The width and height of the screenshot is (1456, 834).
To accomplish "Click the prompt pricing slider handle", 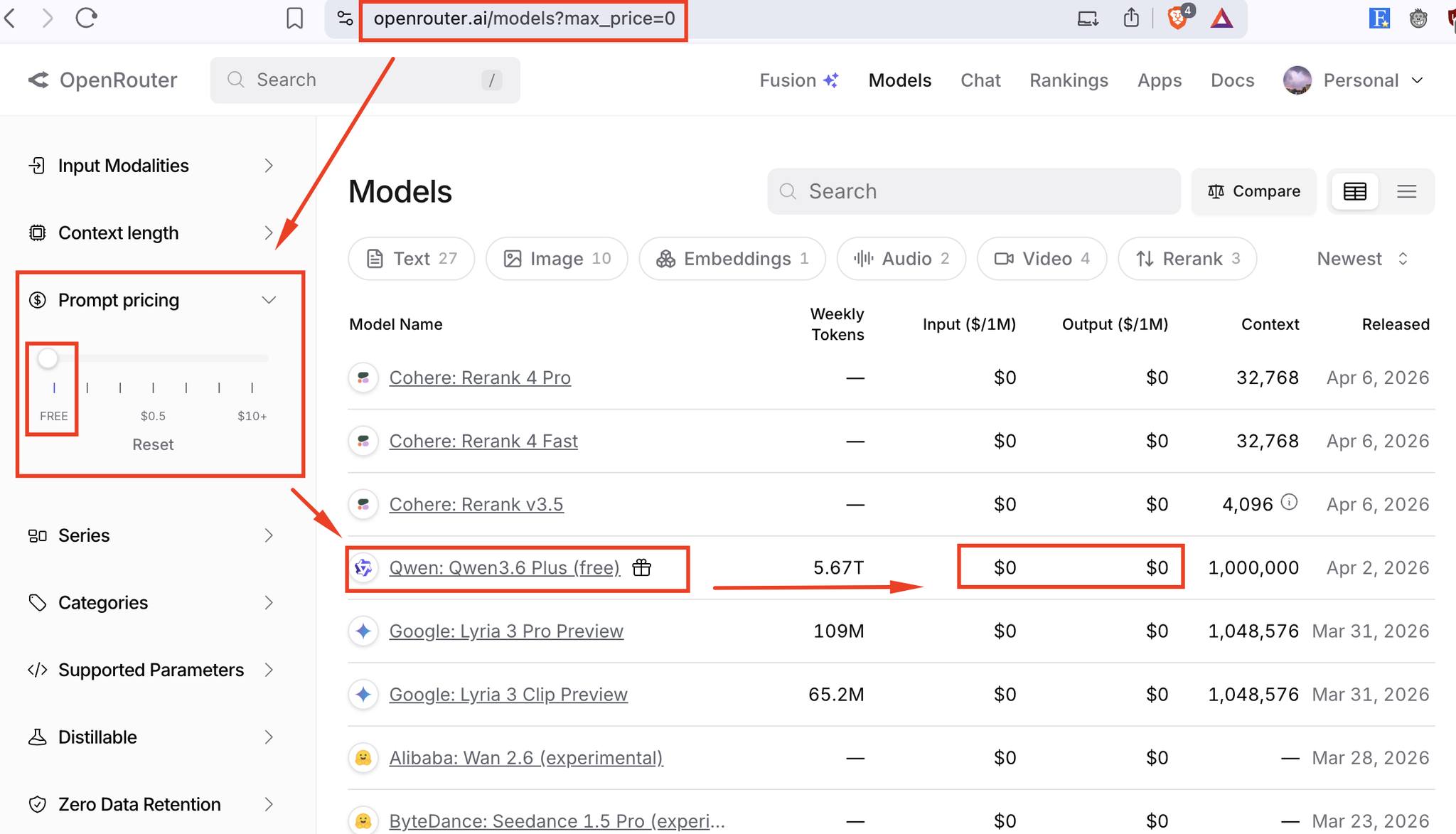I will pyautogui.click(x=48, y=358).
